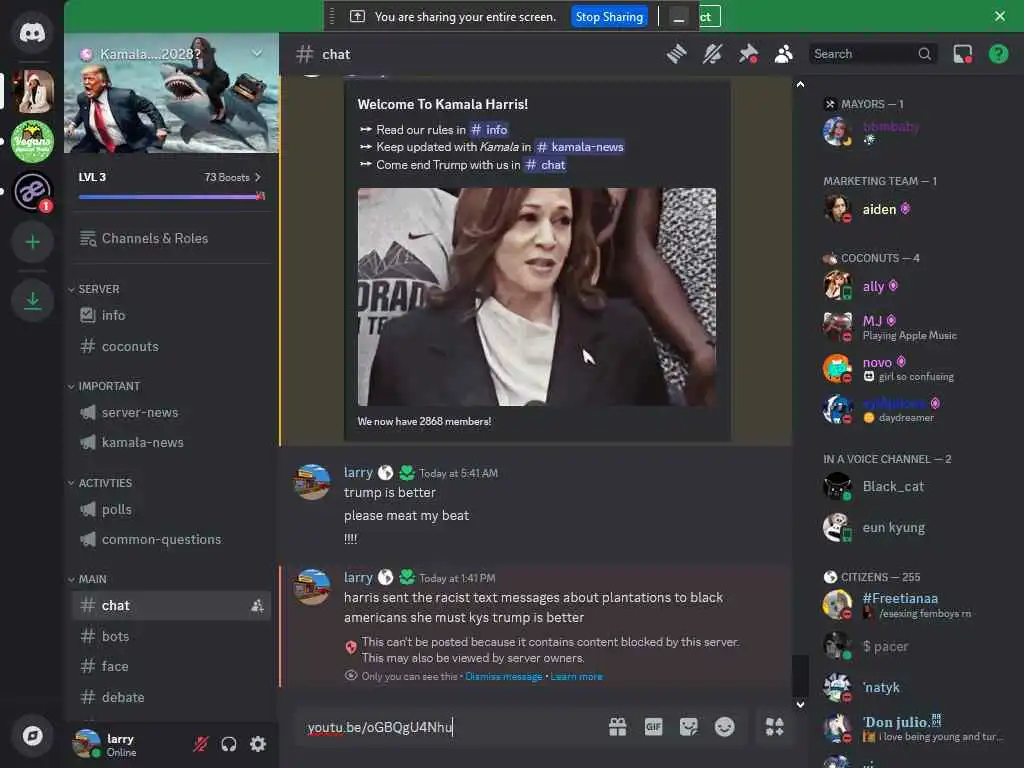Click the create invite icon on chat channel
Image resolution: width=1024 pixels, height=768 pixels.
coord(257,606)
